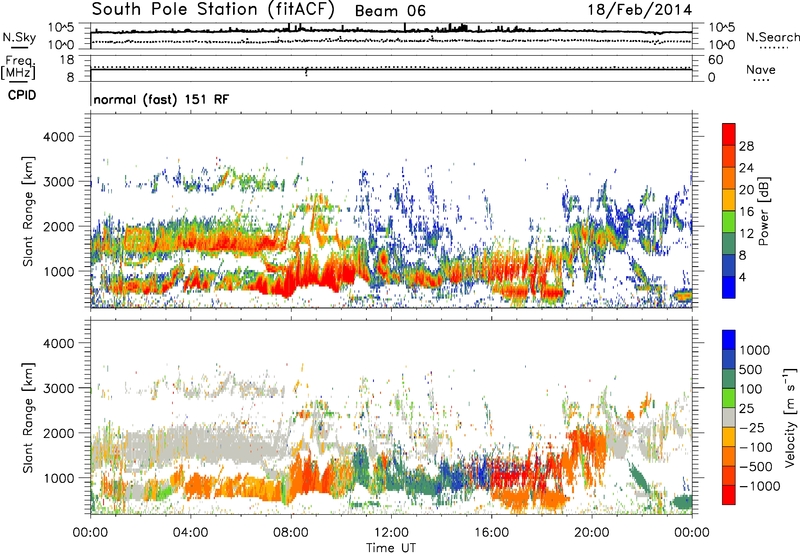The width and height of the screenshot is (800, 554).
Task: Pick the light green 12–16 dB swatch
Action: pos(729,221)
